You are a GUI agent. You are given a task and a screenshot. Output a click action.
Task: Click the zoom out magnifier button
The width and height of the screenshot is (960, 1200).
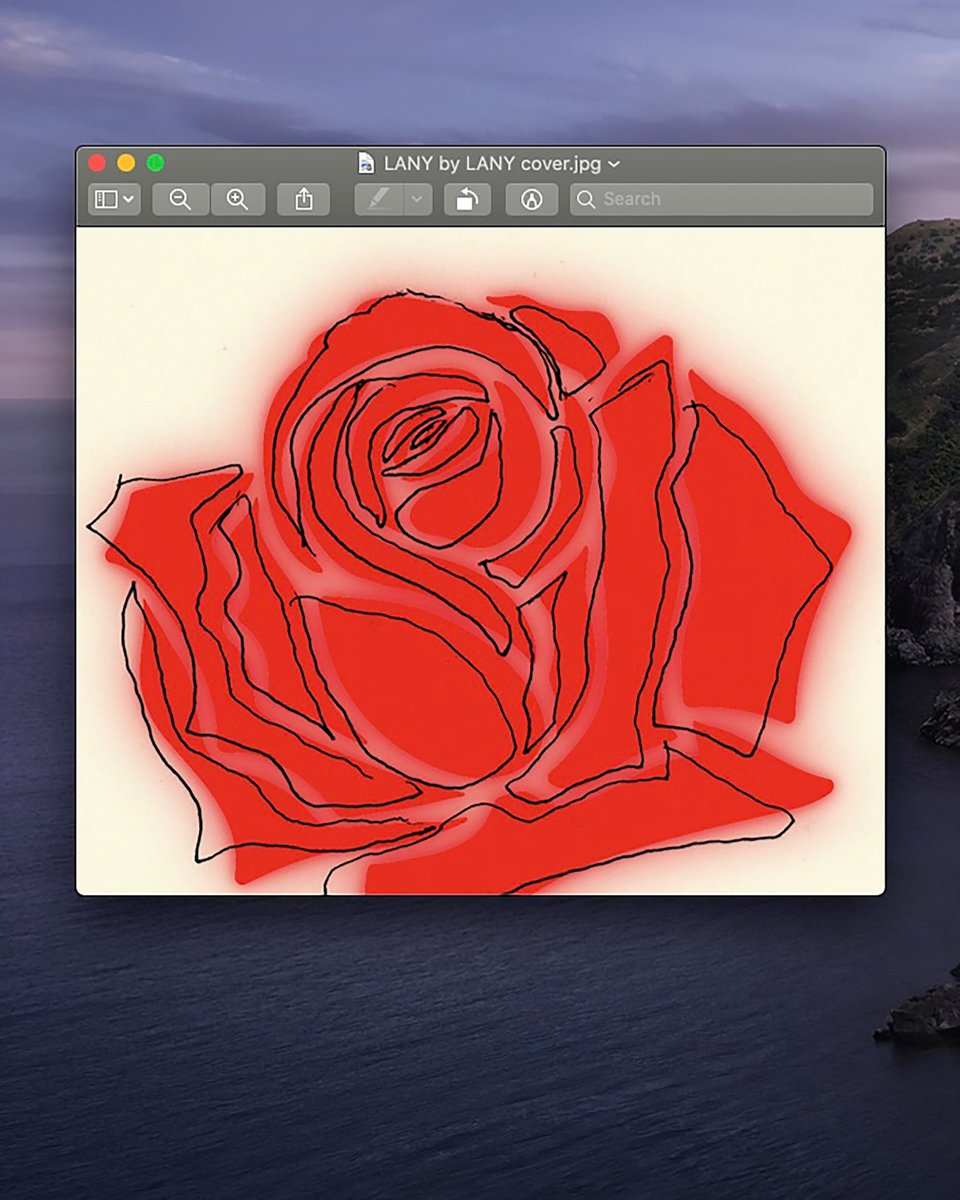pos(181,199)
